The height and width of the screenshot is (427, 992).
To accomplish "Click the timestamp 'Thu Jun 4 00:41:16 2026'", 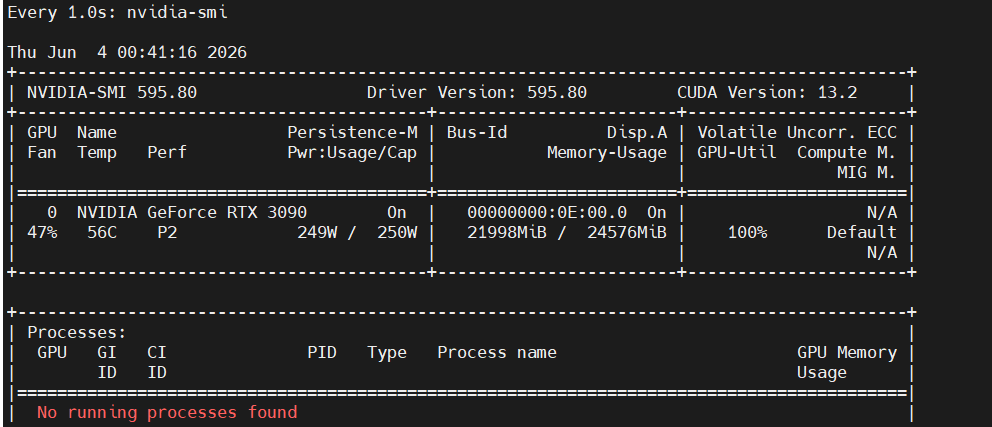I will pyautogui.click(x=127, y=53).
